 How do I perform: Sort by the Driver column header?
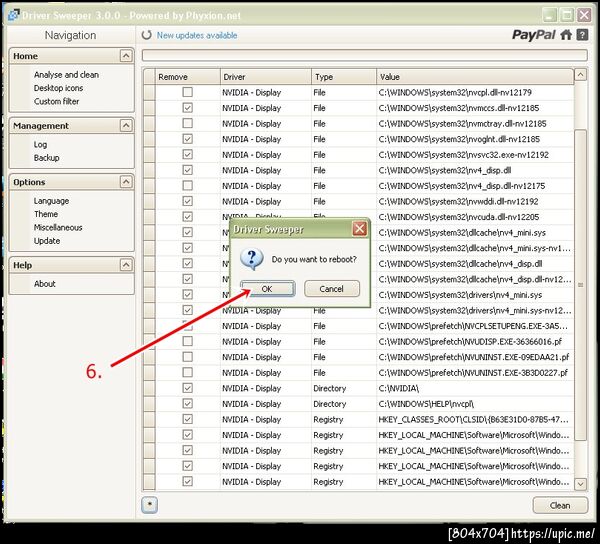pos(266,77)
